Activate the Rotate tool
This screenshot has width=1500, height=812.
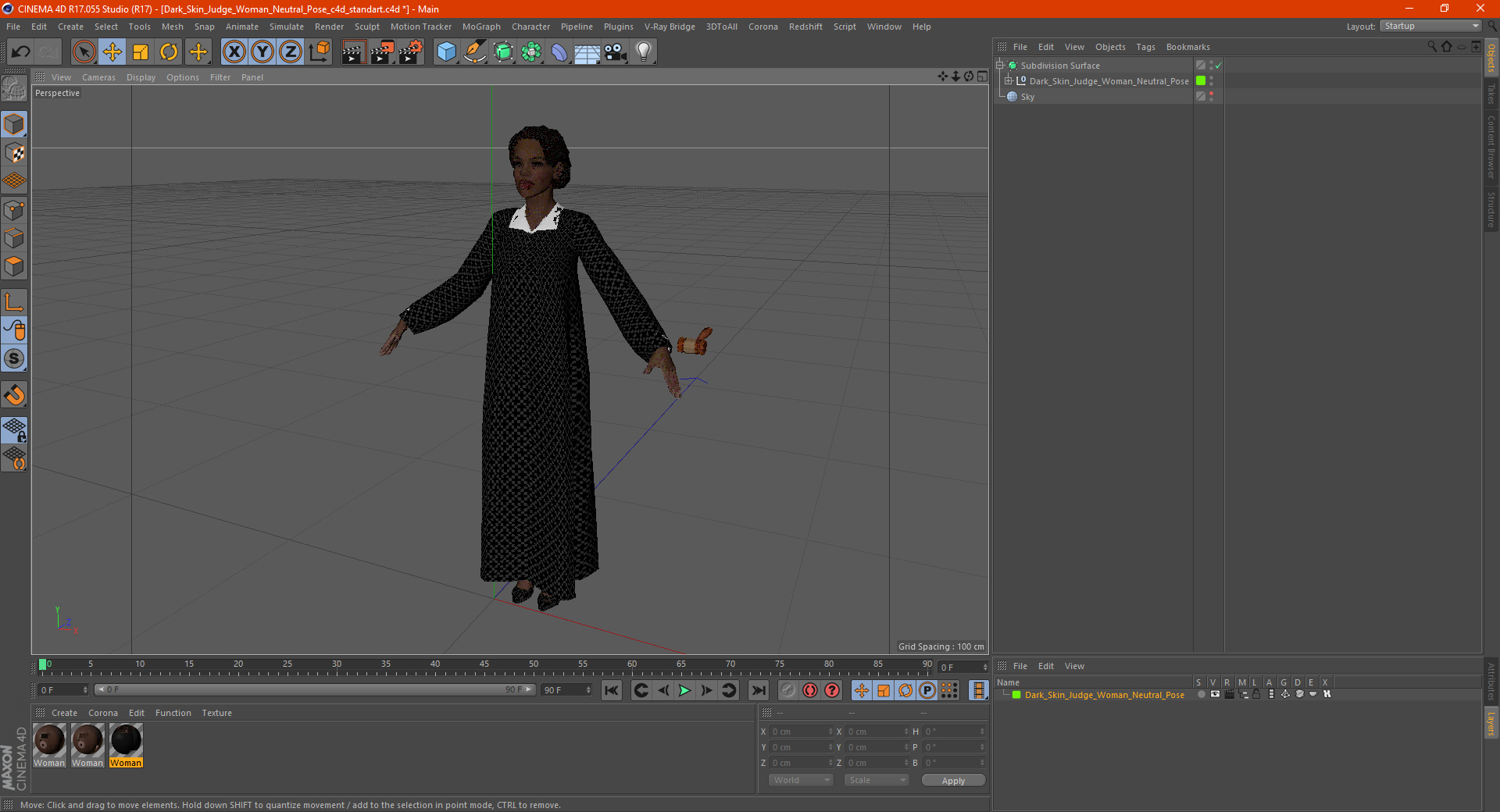pyautogui.click(x=169, y=52)
